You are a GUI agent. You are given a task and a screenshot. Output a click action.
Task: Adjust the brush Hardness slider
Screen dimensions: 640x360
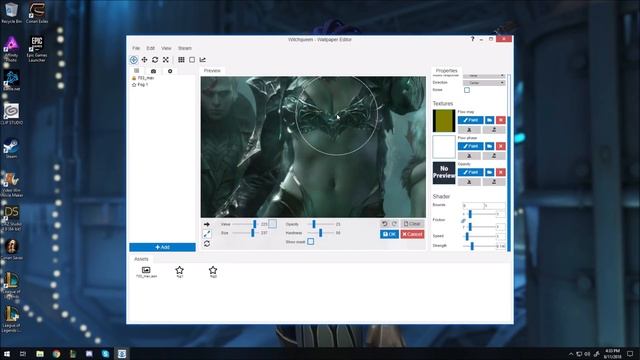click(x=320, y=233)
